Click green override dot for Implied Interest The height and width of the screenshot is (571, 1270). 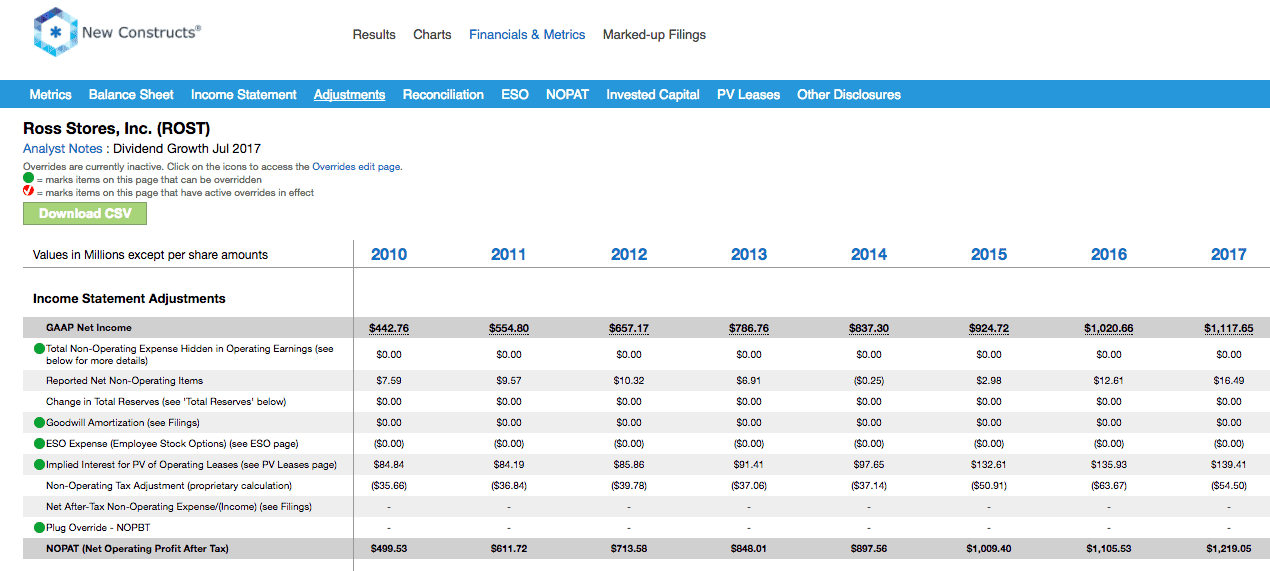pyautogui.click(x=39, y=465)
